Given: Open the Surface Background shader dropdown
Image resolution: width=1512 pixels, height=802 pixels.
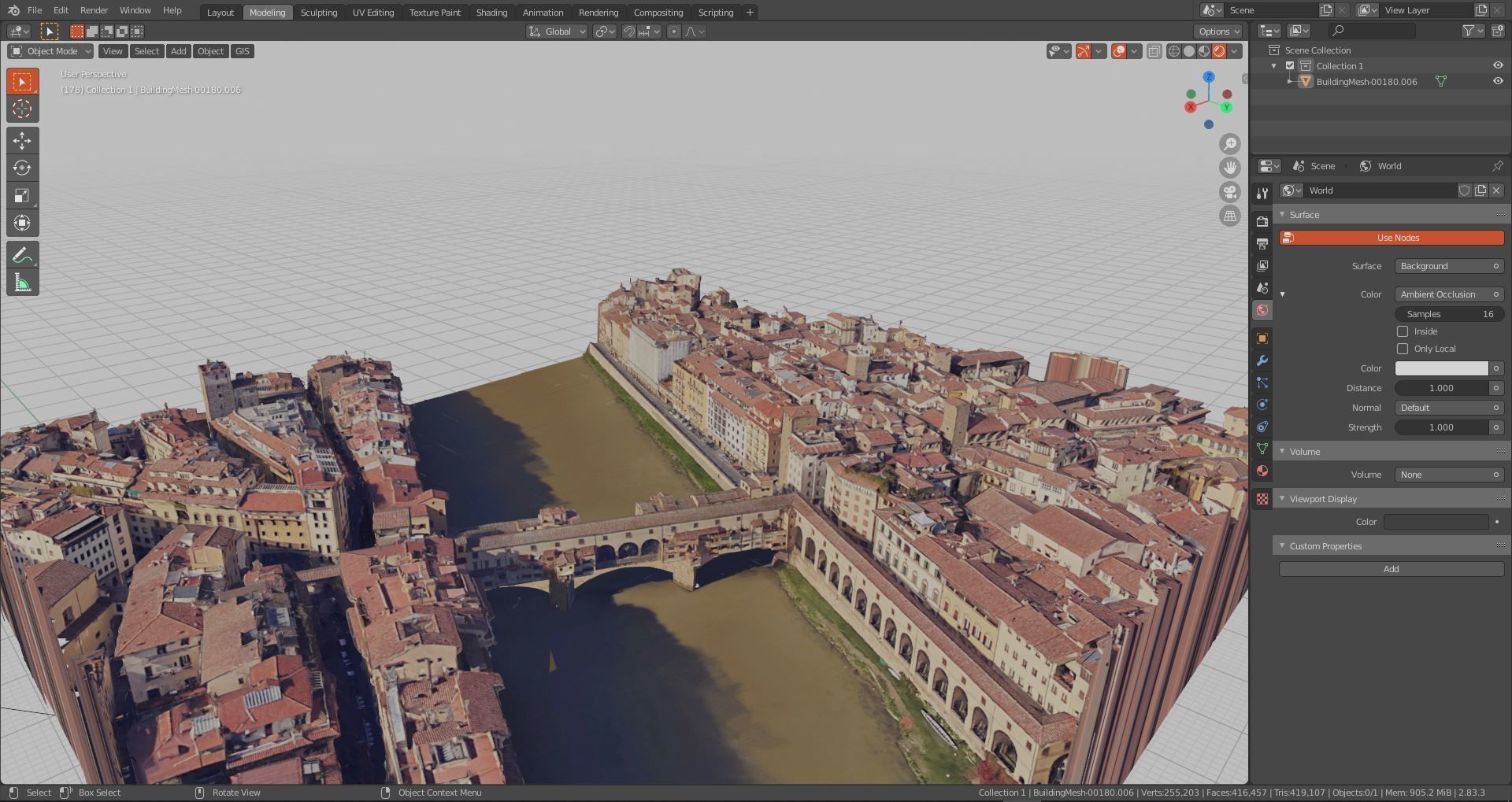Looking at the screenshot, I should [1449, 266].
